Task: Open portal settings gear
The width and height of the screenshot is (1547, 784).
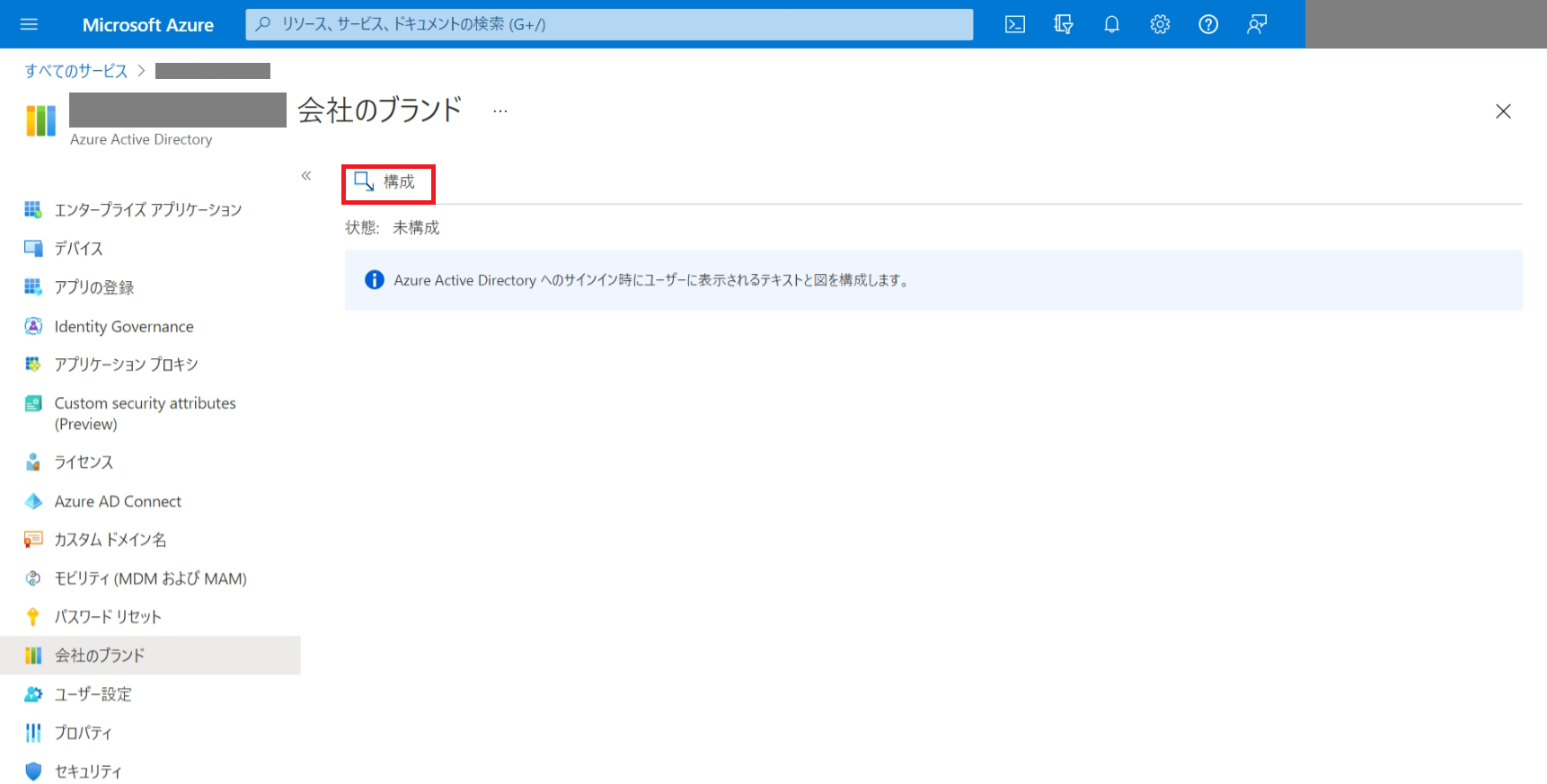Action: [1161, 24]
